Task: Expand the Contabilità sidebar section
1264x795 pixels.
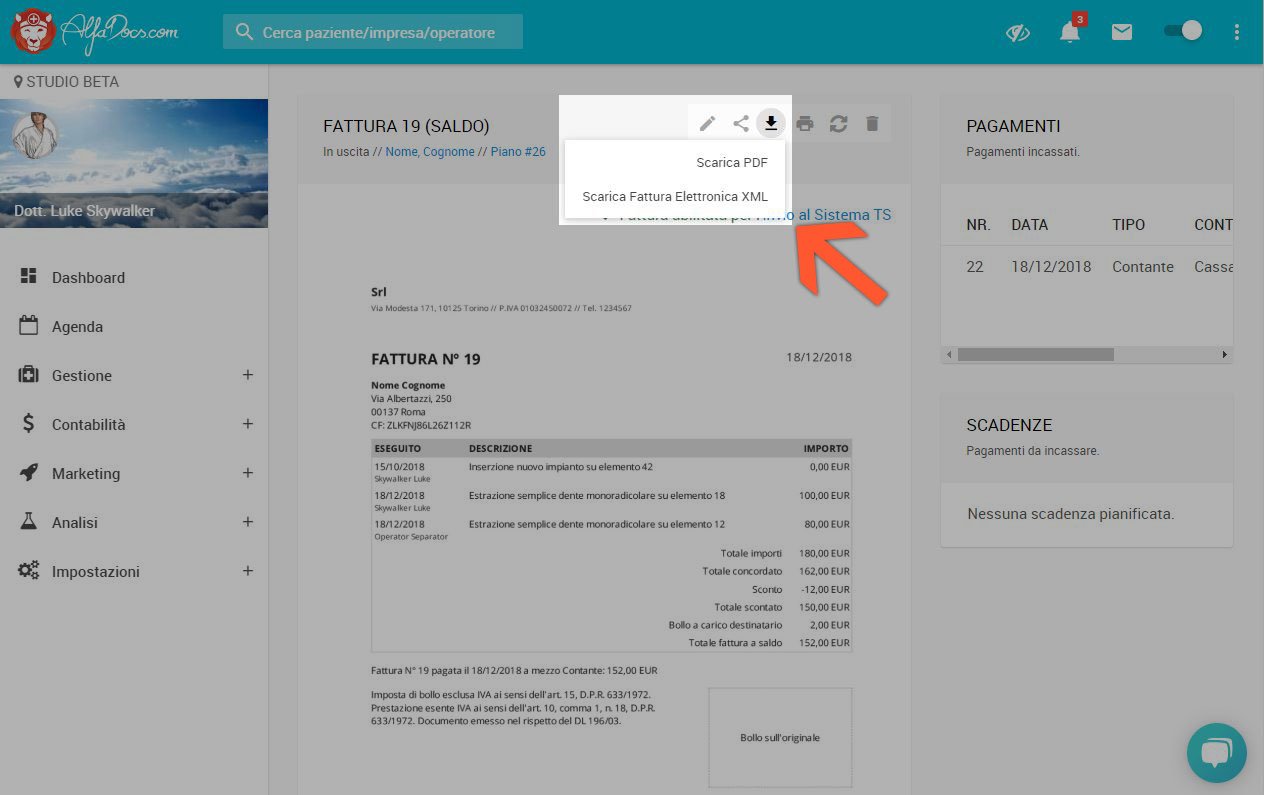Action: 248,424
